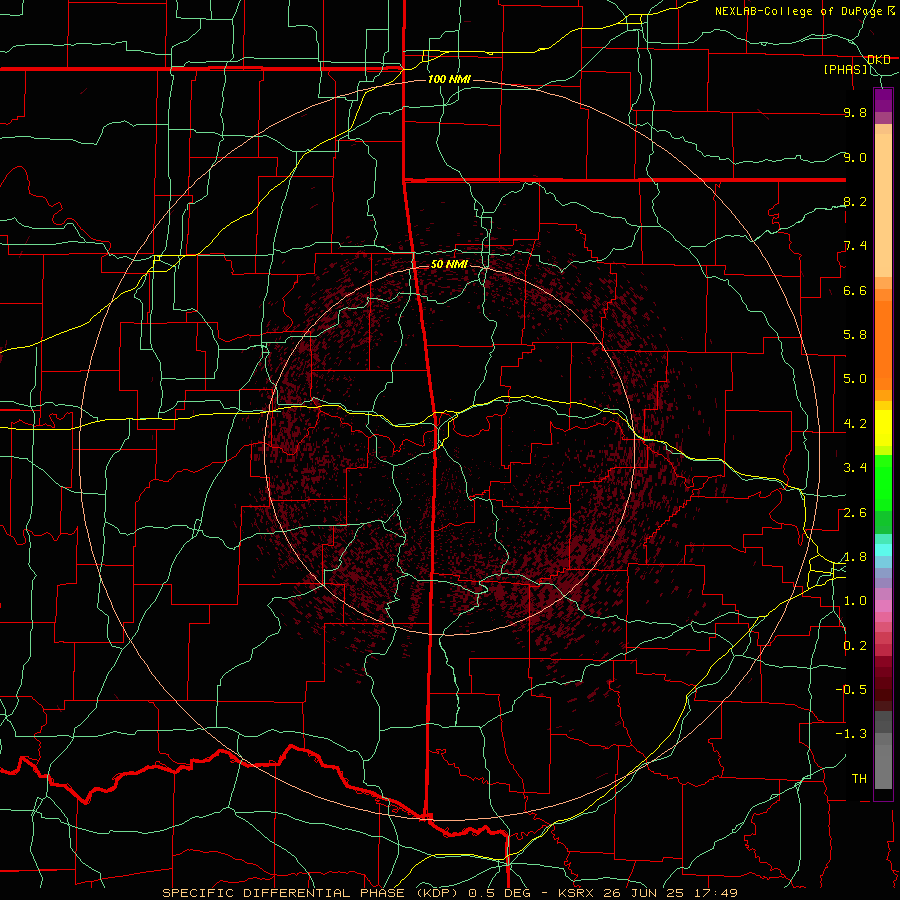
Task: Click the [PHAS] units label
Action: tap(845, 70)
